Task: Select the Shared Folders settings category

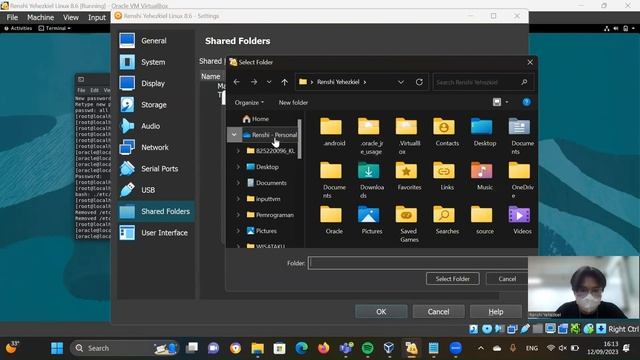Action: [x=155, y=211]
